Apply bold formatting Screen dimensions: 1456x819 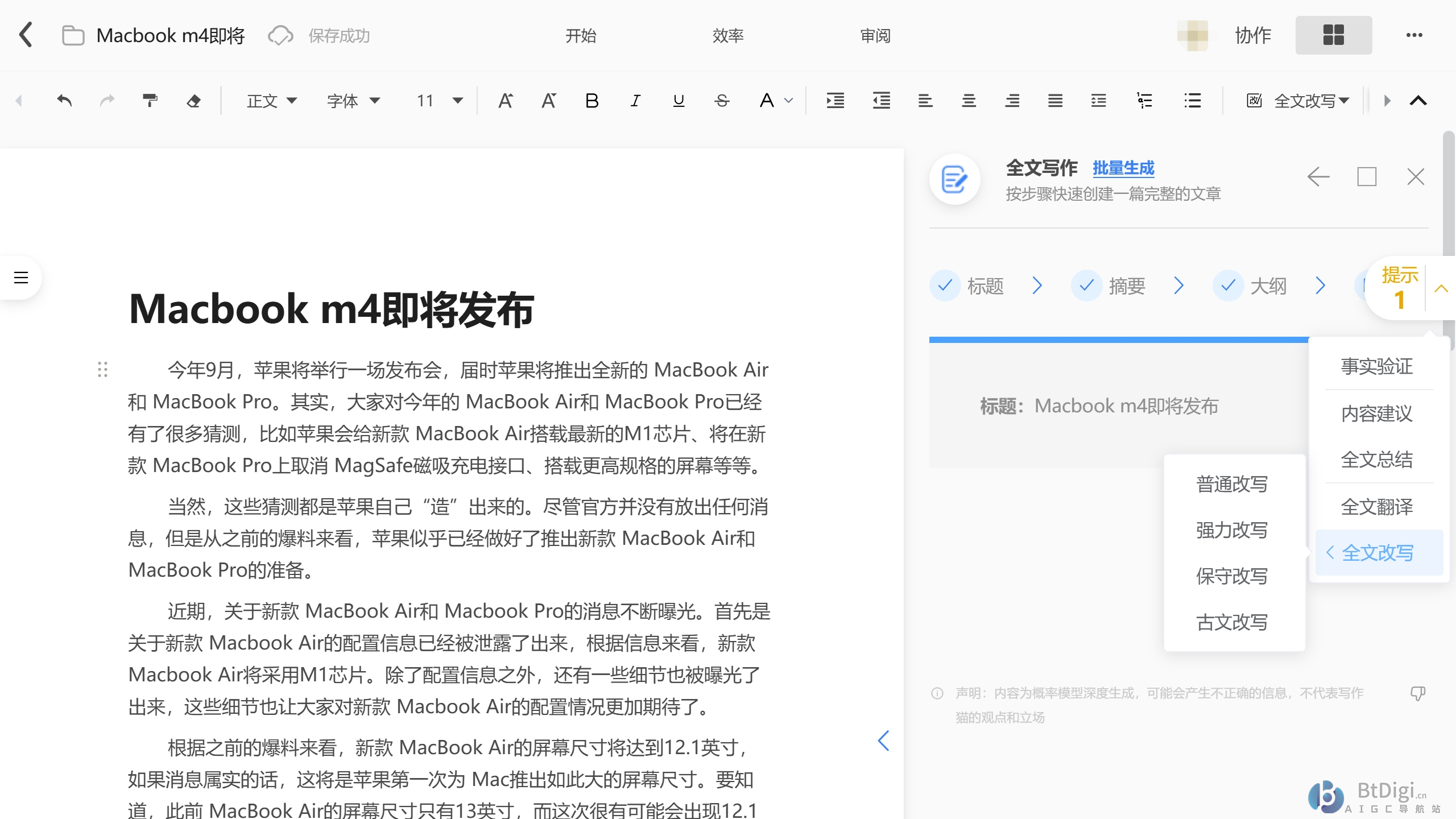tap(592, 101)
